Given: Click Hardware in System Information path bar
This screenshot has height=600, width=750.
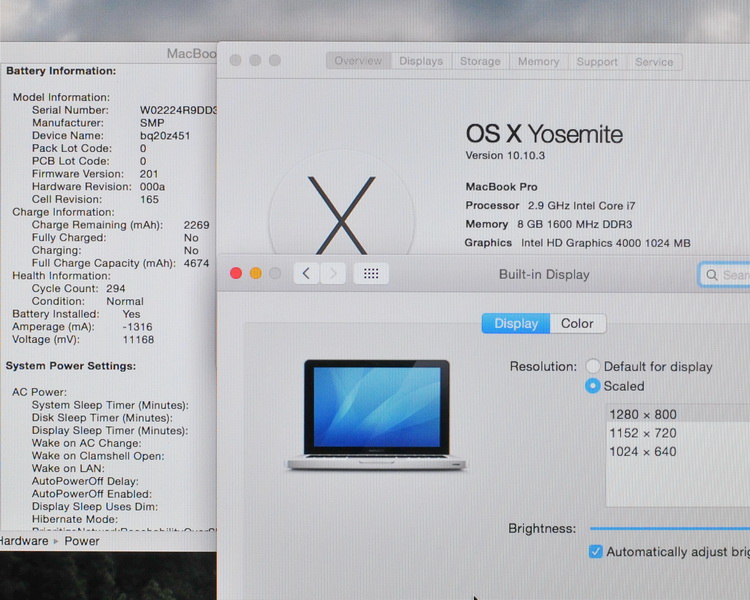Looking at the screenshot, I should (24, 541).
